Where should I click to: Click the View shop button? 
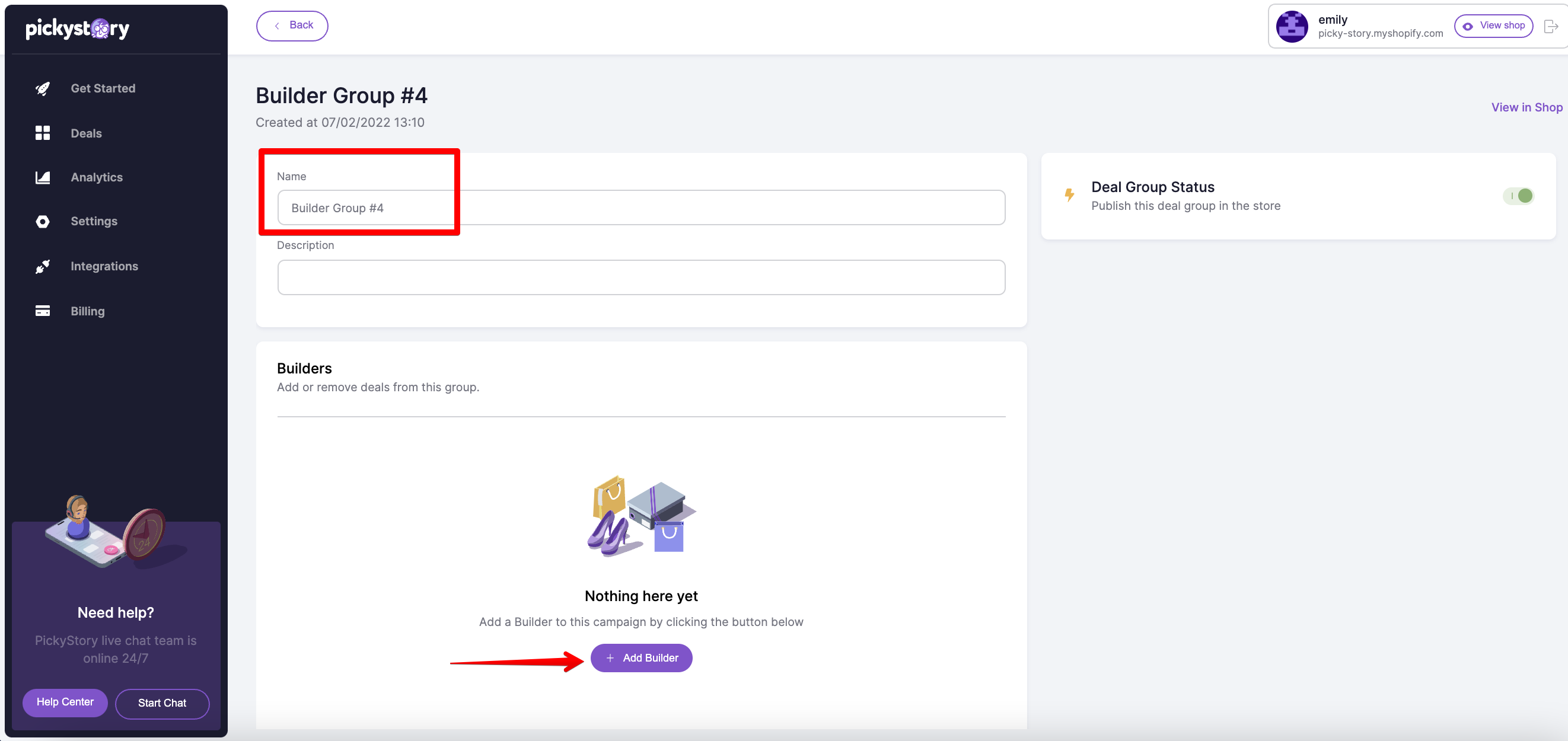[1494, 25]
